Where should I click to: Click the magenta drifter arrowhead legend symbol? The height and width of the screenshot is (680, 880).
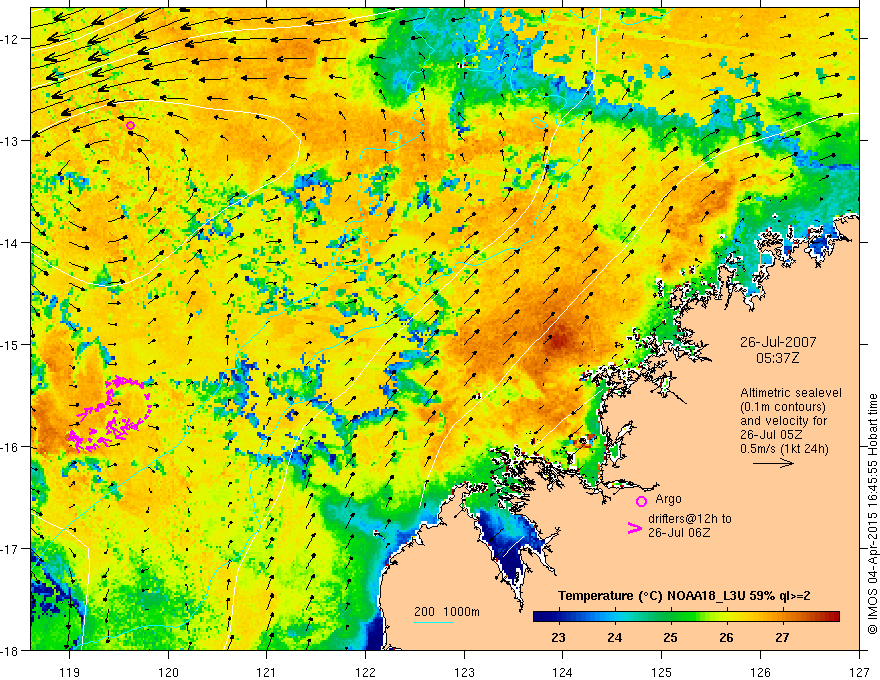point(634,528)
